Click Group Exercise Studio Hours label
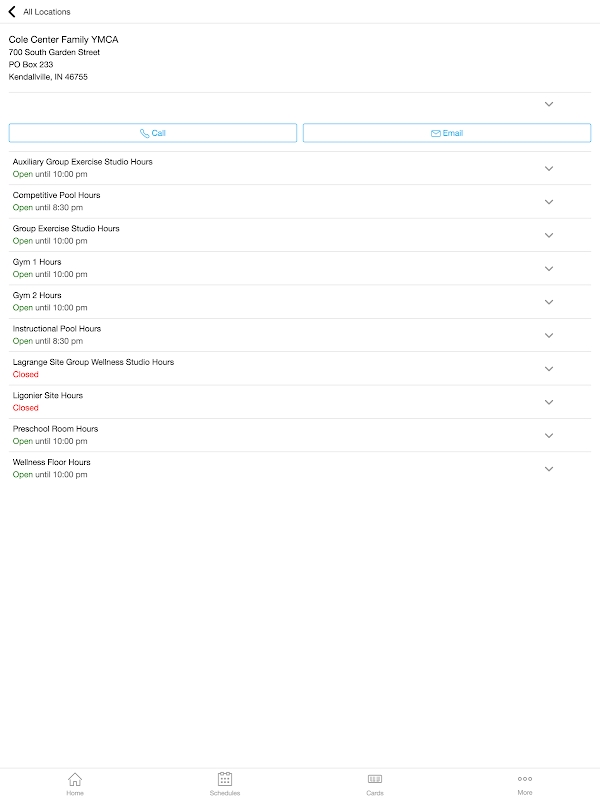Screen dimensions: 600x800 (66, 229)
